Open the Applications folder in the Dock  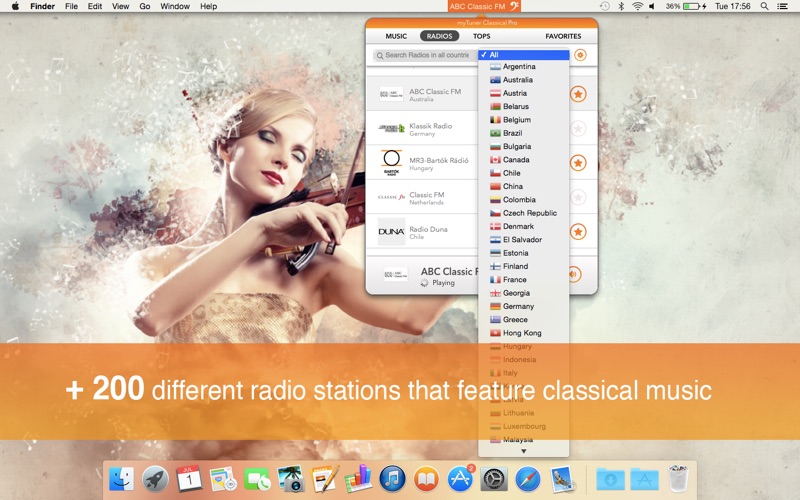coord(644,480)
